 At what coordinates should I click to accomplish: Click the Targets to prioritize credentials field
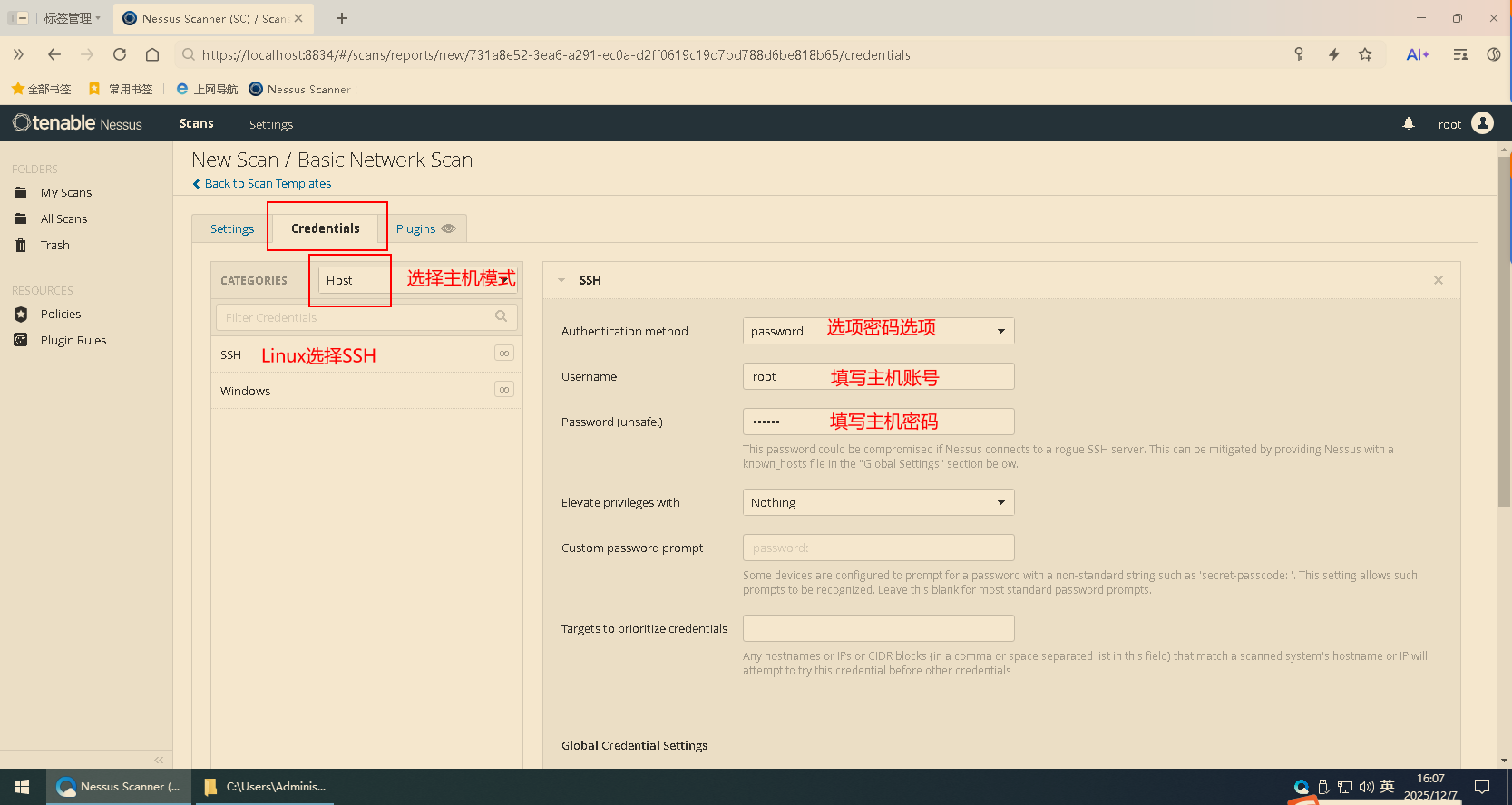(x=877, y=628)
